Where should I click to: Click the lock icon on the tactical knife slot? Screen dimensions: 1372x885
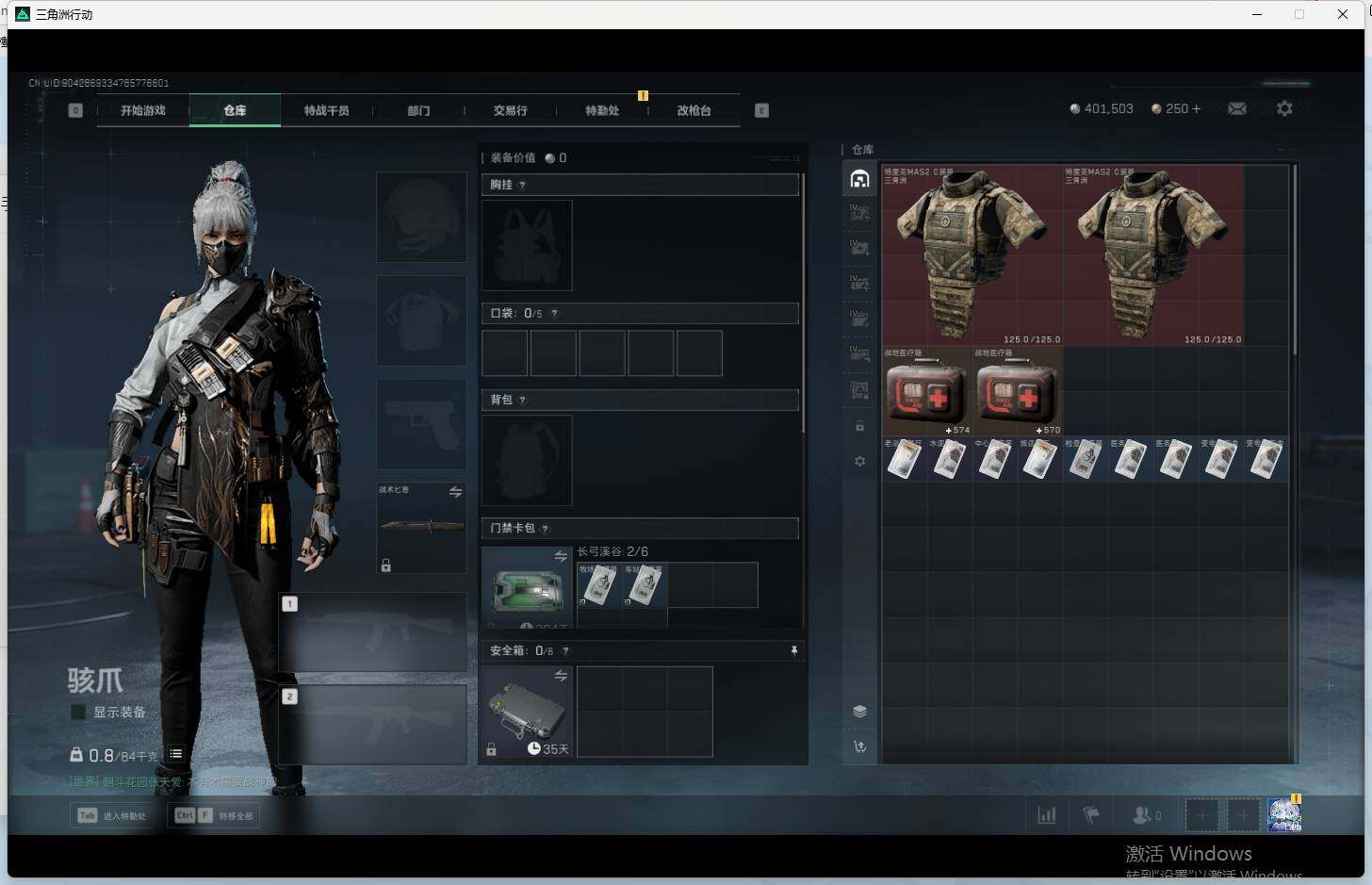385,565
